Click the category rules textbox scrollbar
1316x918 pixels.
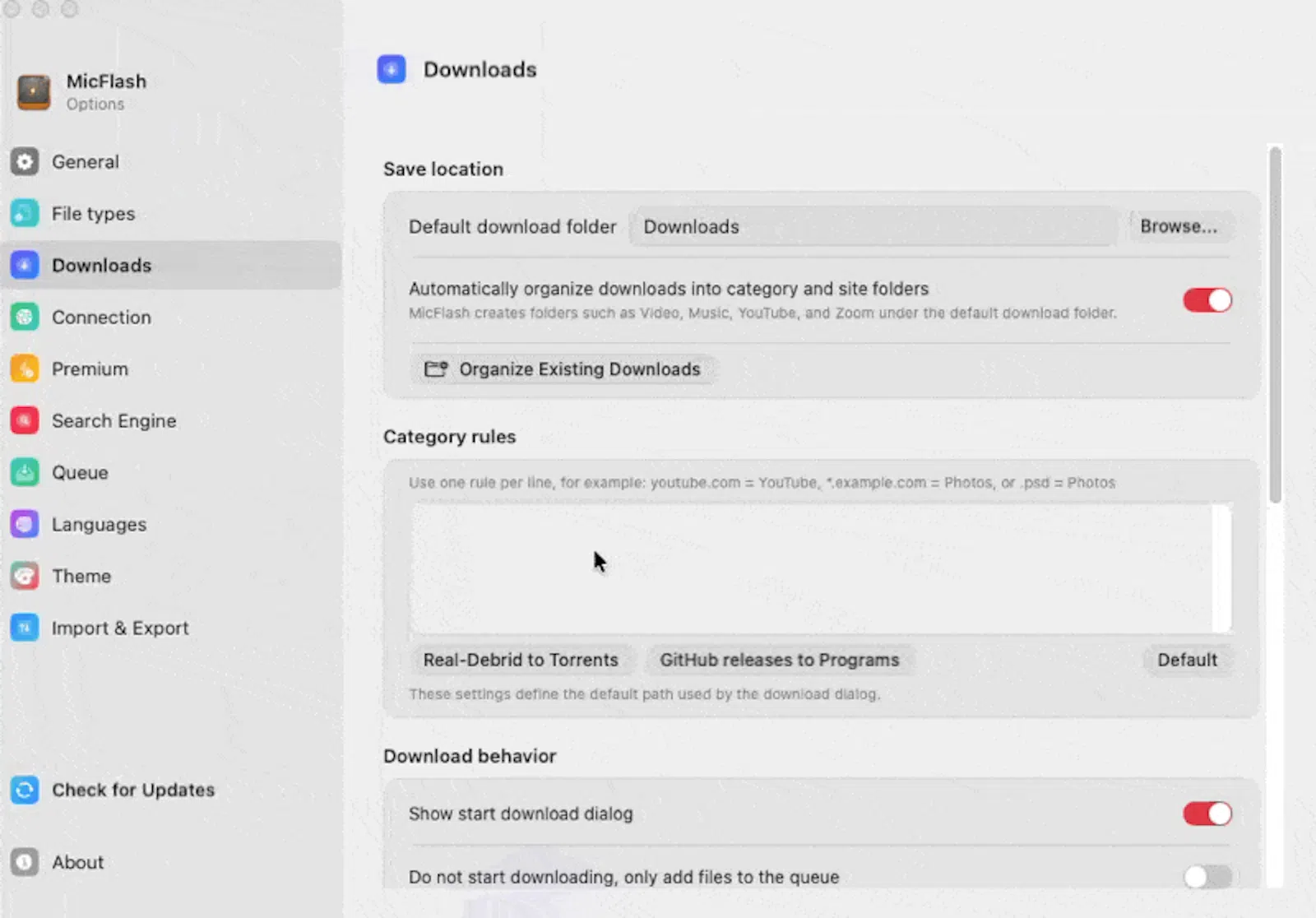(1221, 568)
